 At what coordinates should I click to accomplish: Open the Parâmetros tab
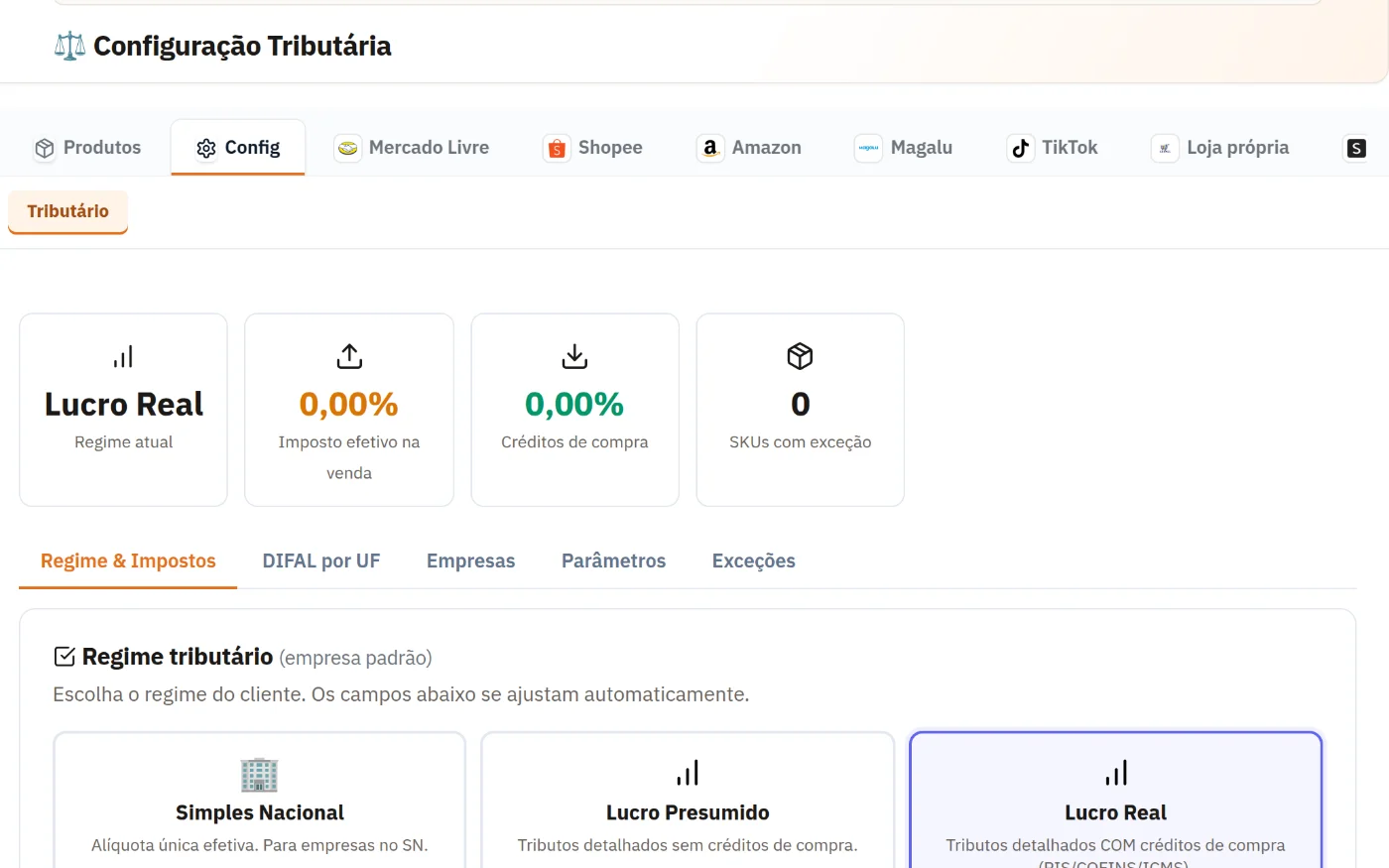(x=613, y=561)
